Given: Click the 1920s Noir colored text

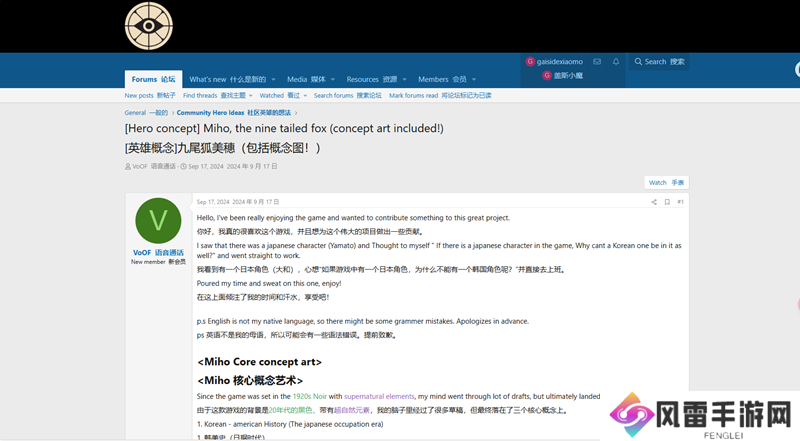Looking at the screenshot, I should pyautogui.click(x=310, y=396).
